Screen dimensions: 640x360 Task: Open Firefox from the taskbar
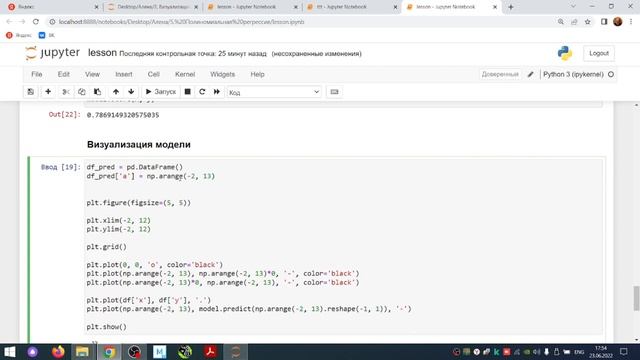[58, 352]
